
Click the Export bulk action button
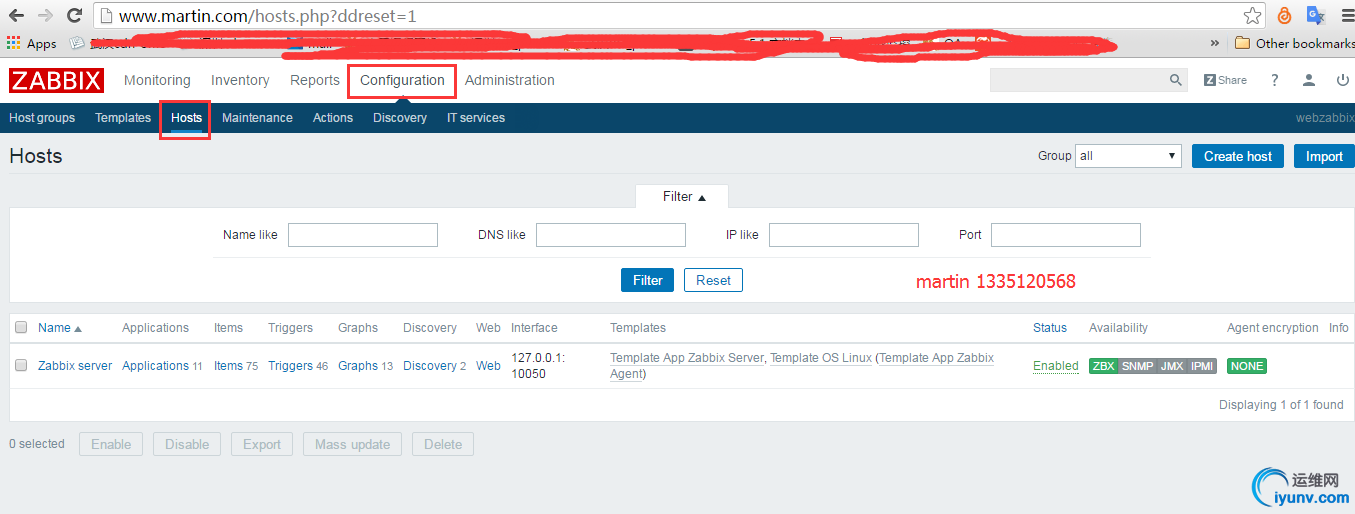click(x=262, y=444)
